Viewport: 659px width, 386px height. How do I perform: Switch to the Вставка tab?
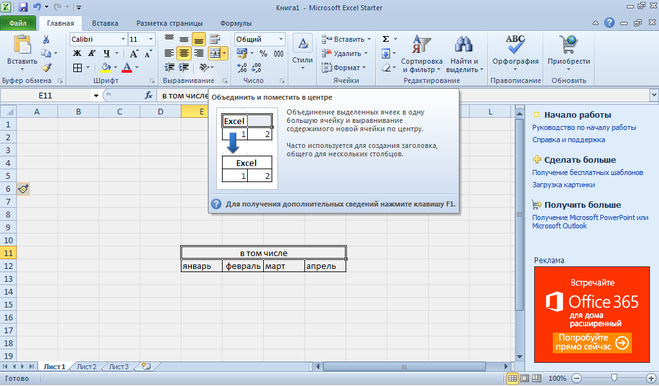(105, 23)
